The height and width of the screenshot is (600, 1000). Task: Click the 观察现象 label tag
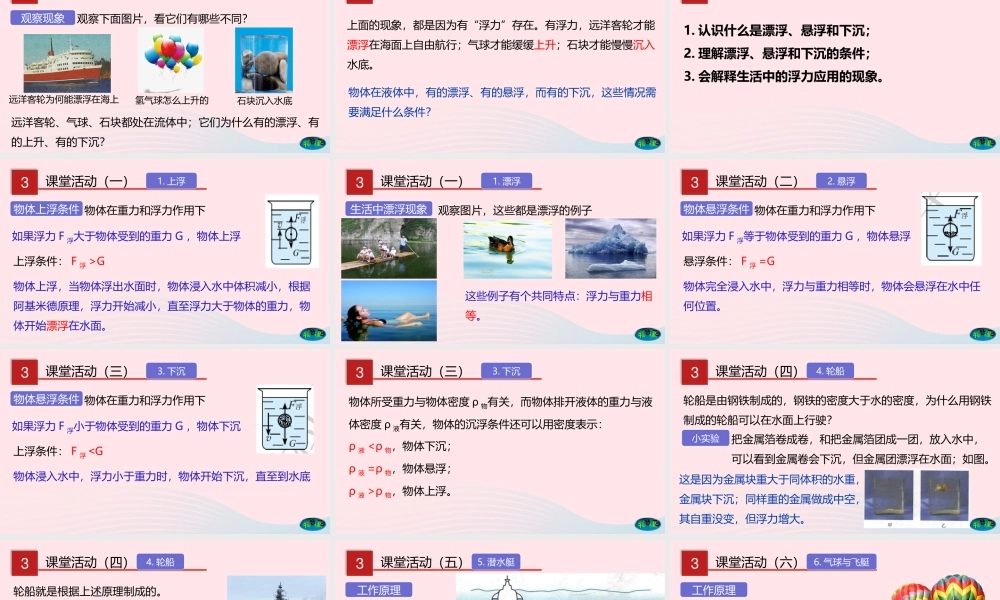pyautogui.click(x=42, y=18)
